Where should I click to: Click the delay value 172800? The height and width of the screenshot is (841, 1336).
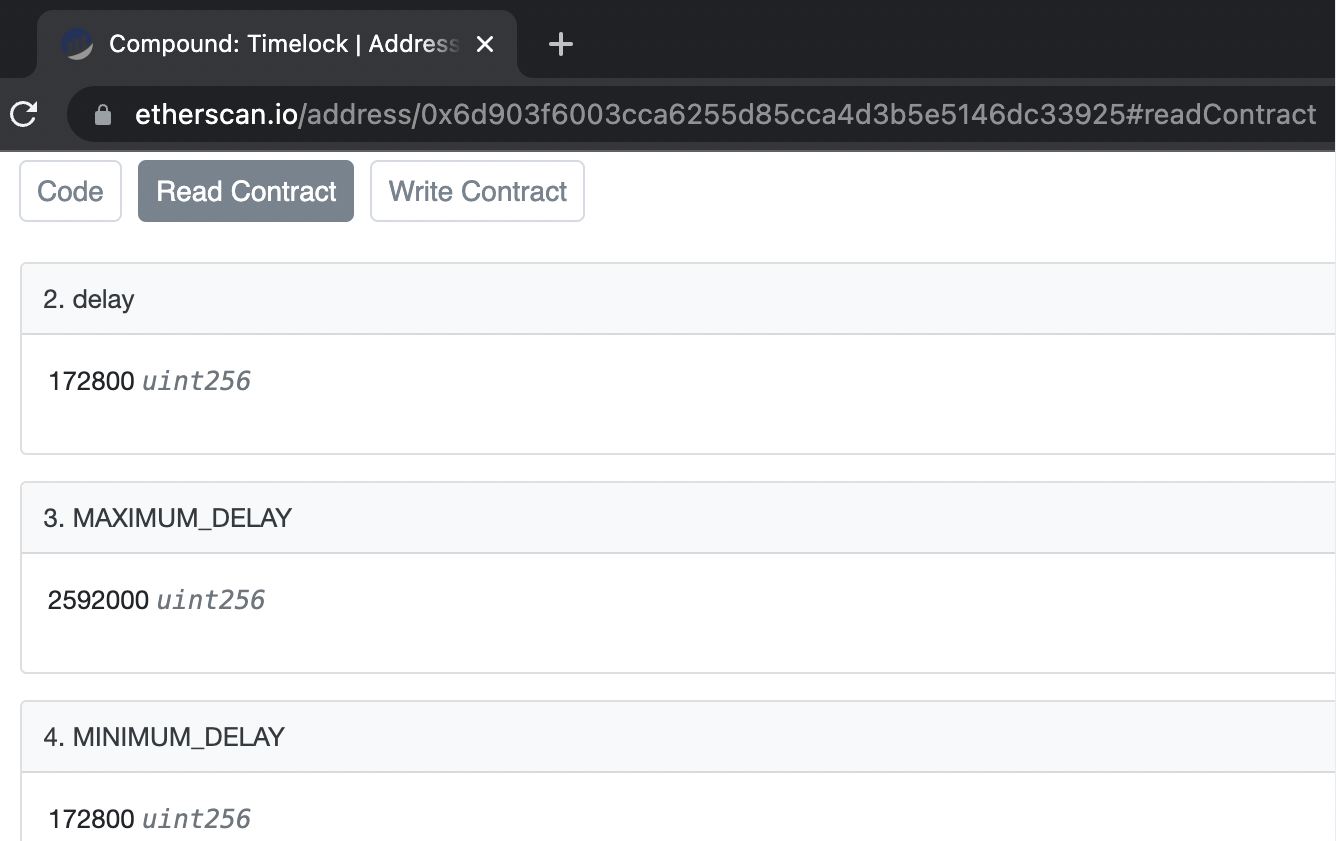91,381
